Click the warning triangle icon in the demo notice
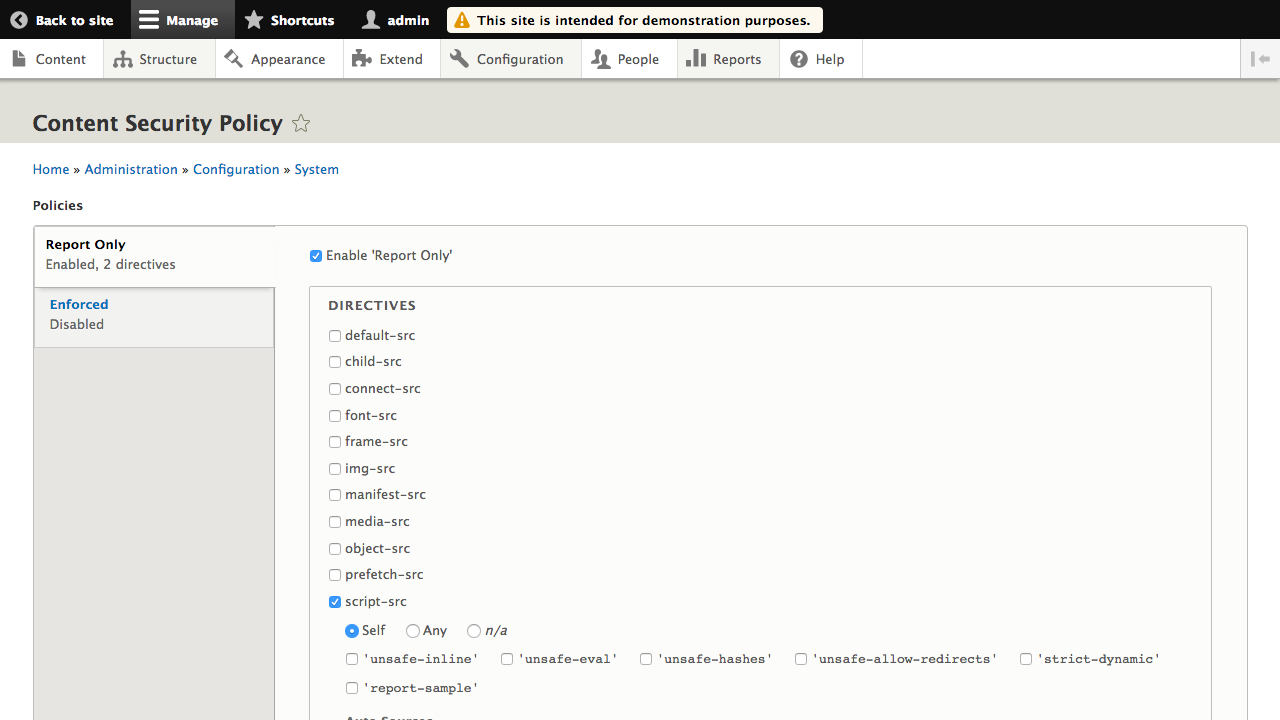The height and width of the screenshot is (720, 1280). coord(462,20)
